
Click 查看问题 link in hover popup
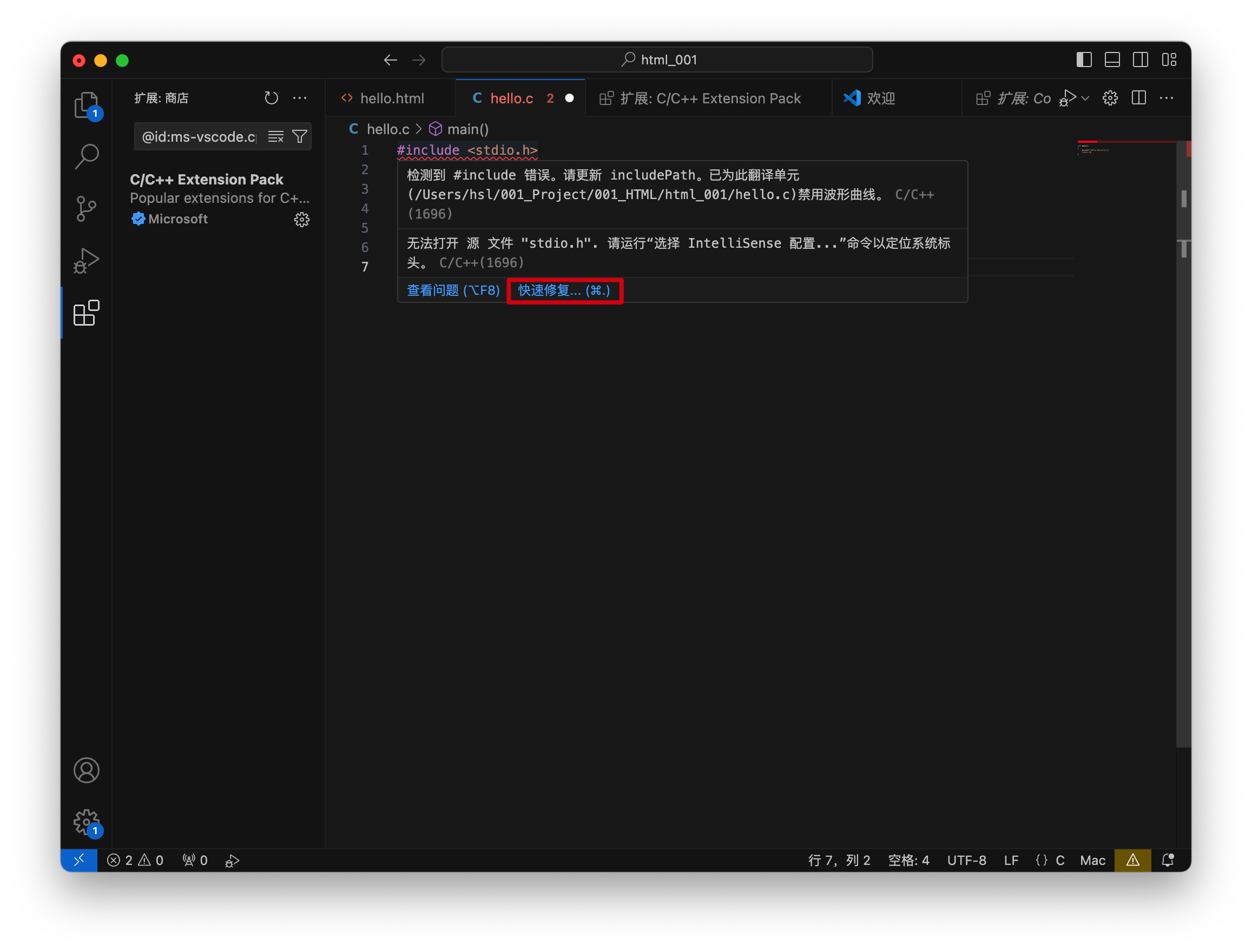pyautogui.click(x=453, y=290)
